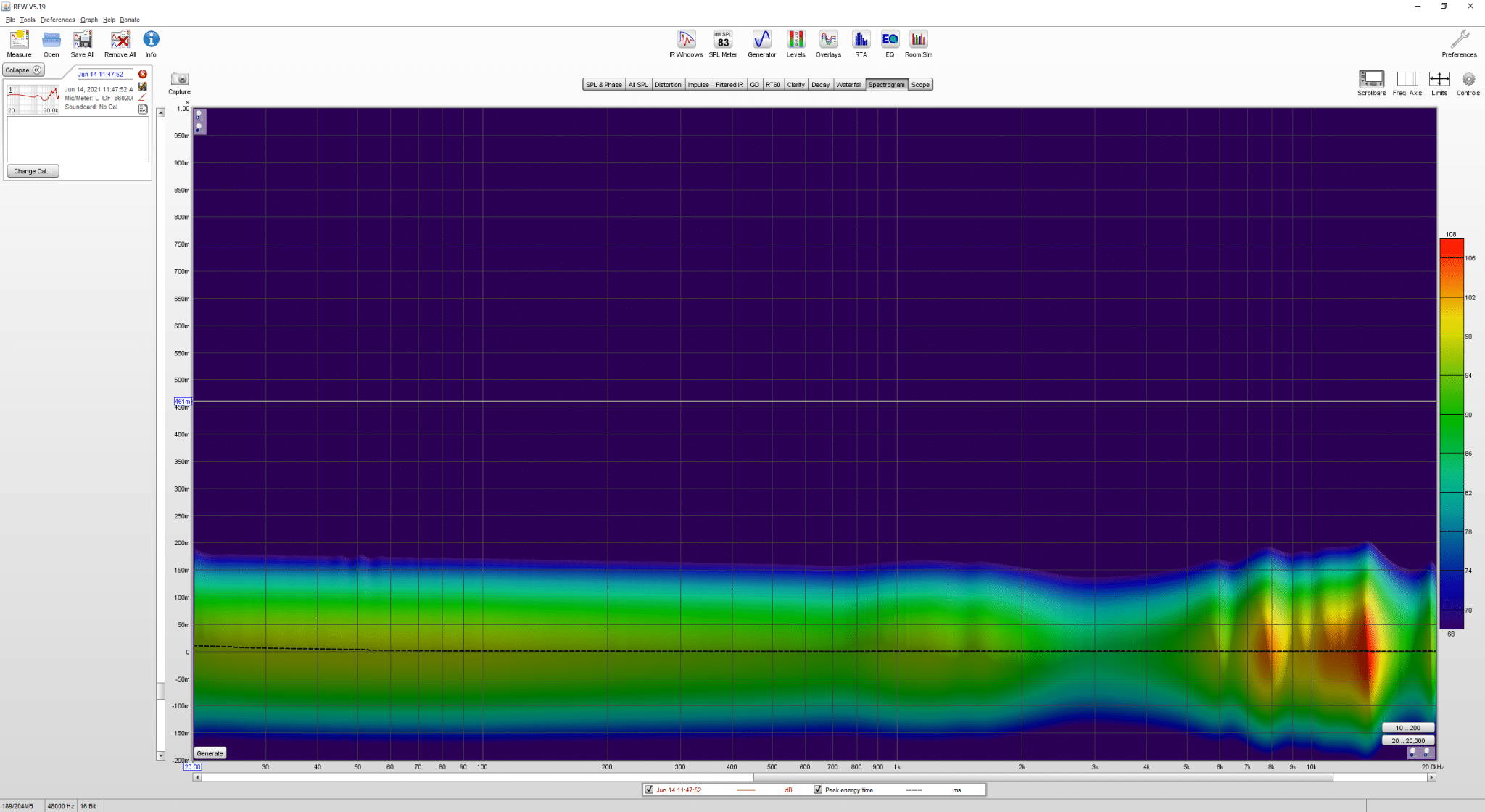The image size is (1485, 812).
Task: Collapse the measurements side panel
Action: [x=23, y=70]
